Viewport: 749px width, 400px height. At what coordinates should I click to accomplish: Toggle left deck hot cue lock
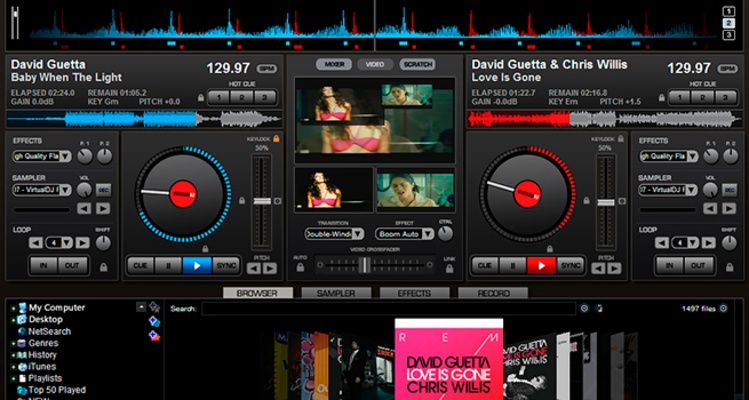click(201, 98)
